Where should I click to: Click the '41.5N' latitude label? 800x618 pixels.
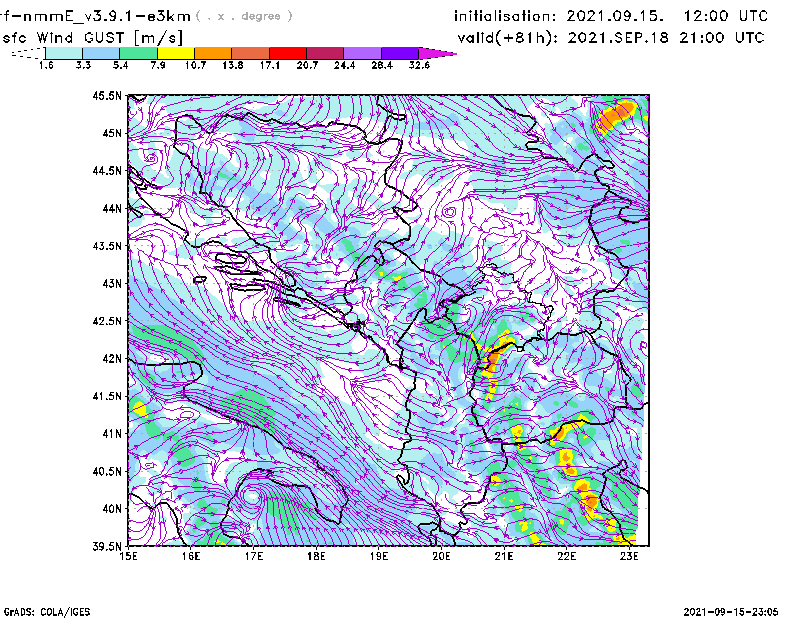coord(107,396)
